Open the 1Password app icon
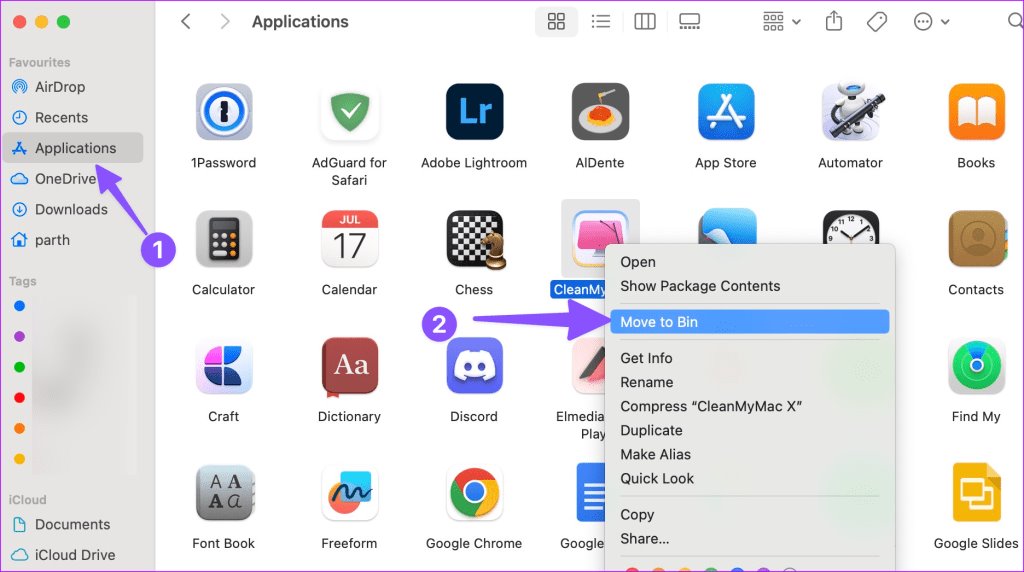Viewport: 1024px width, 572px height. click(223, 112)
